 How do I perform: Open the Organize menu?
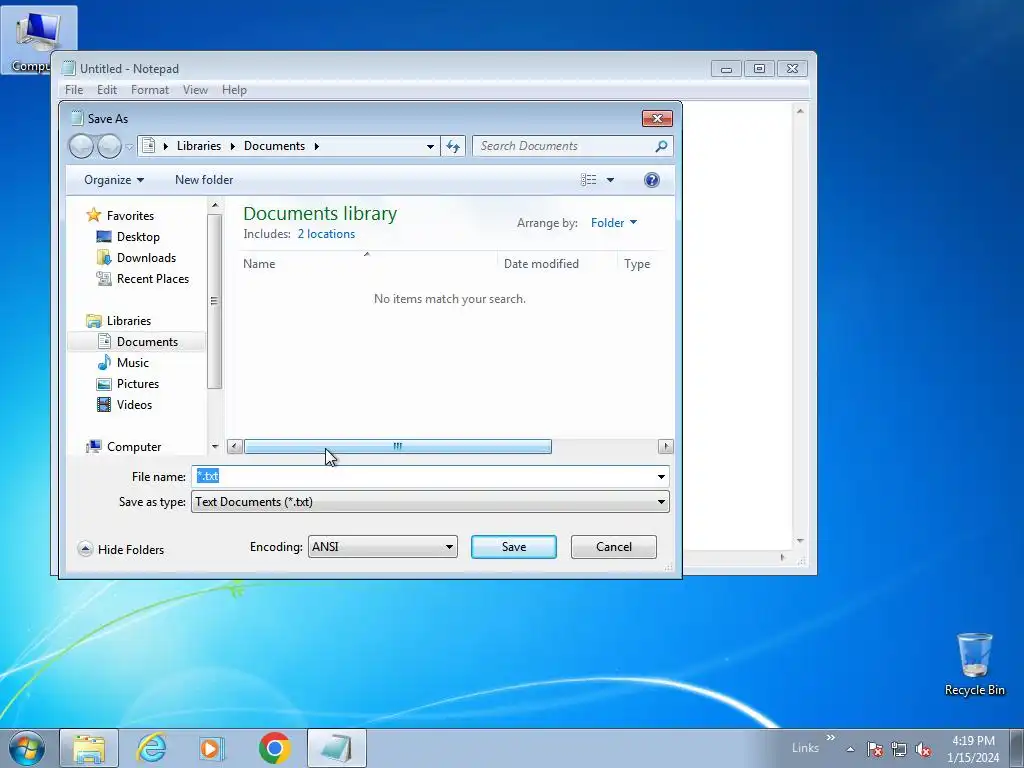tap(114, 180)
